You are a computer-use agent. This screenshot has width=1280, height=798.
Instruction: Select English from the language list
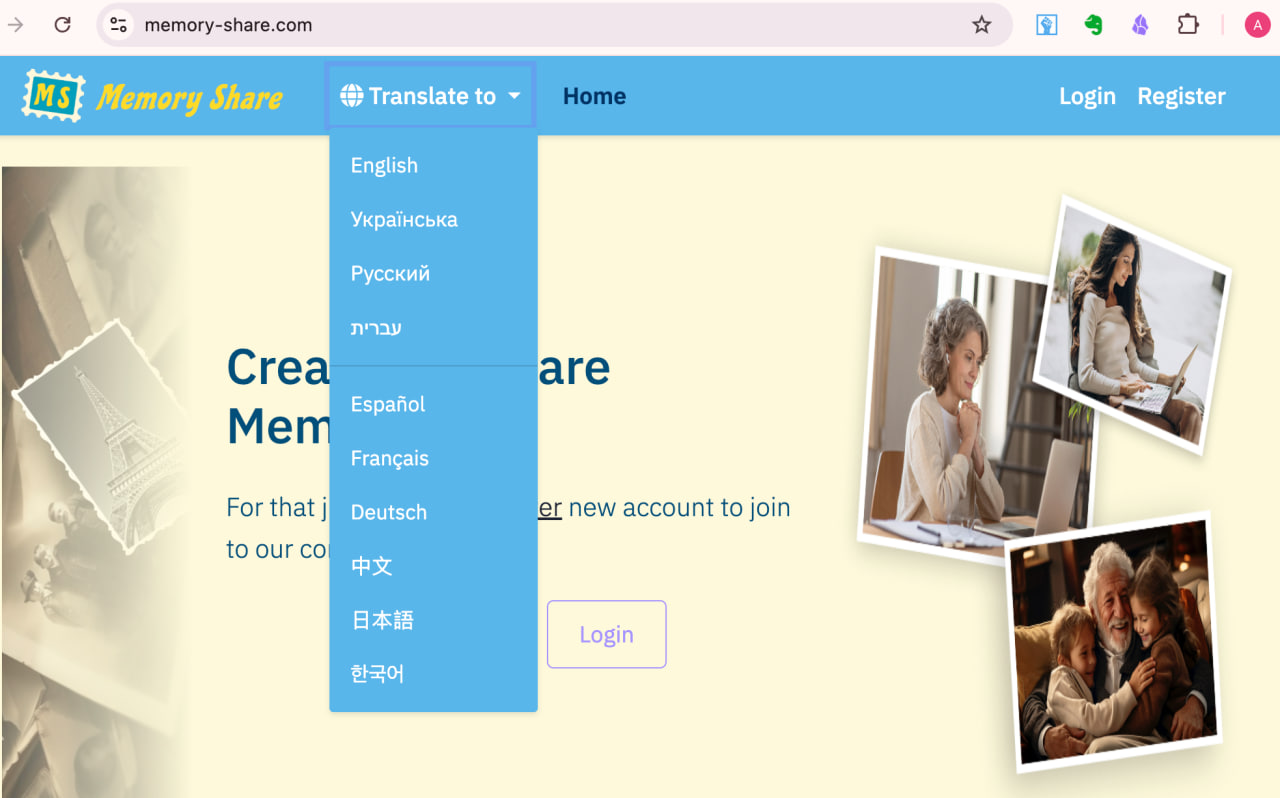pos(384,166)
